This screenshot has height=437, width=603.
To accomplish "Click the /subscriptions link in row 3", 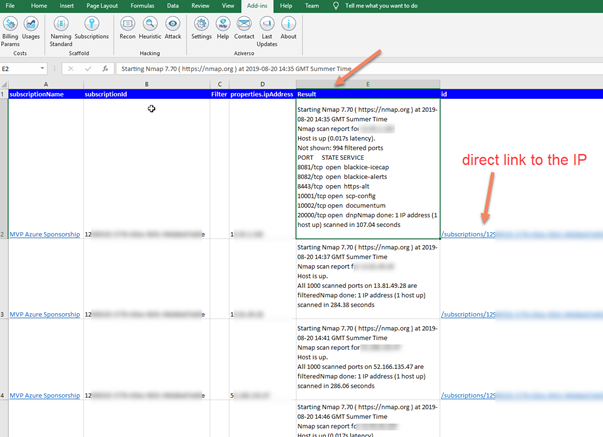I will 467,314.
